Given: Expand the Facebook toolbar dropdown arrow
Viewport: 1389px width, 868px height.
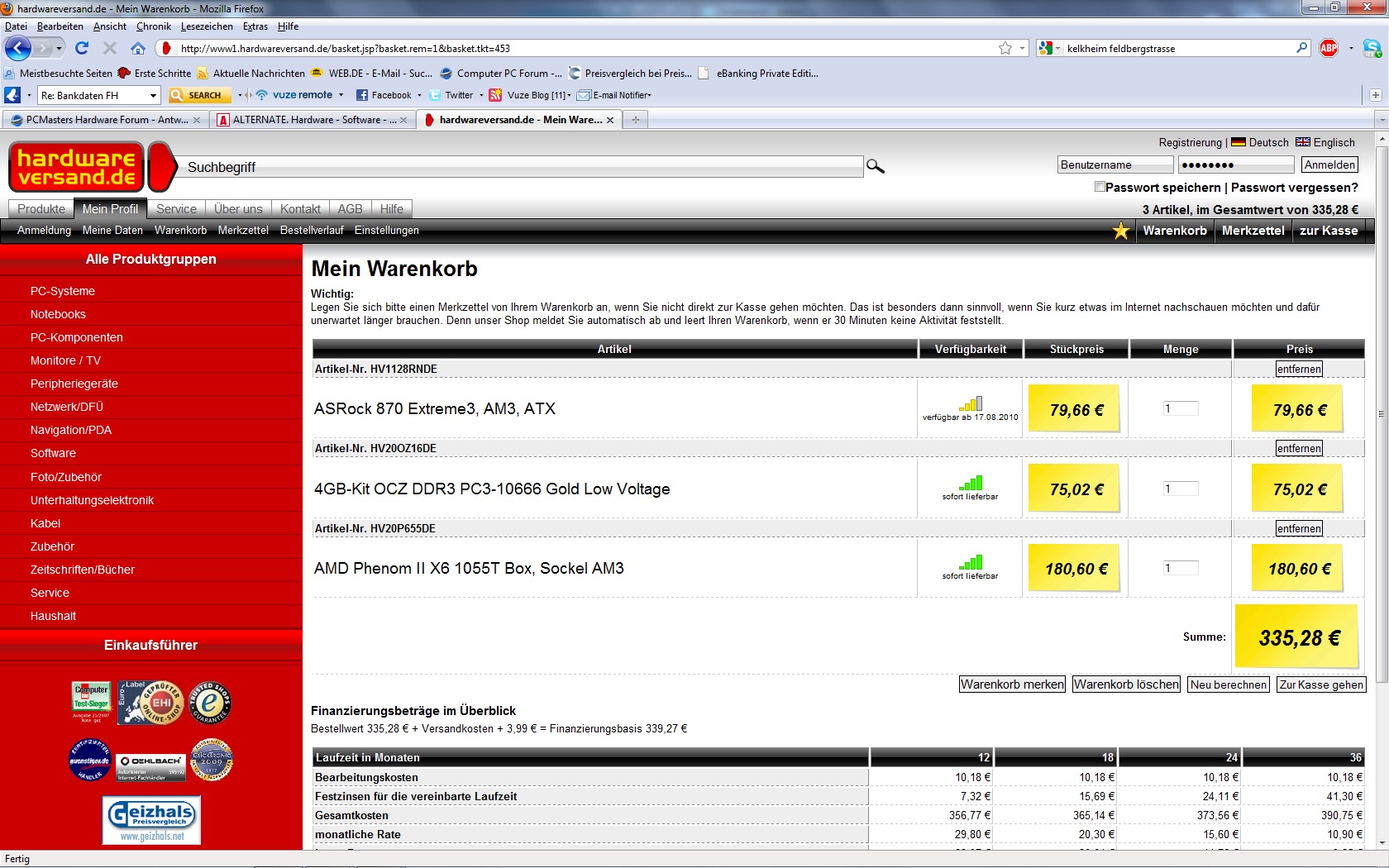Looking at the screenshot, I should tap(419, 95).
